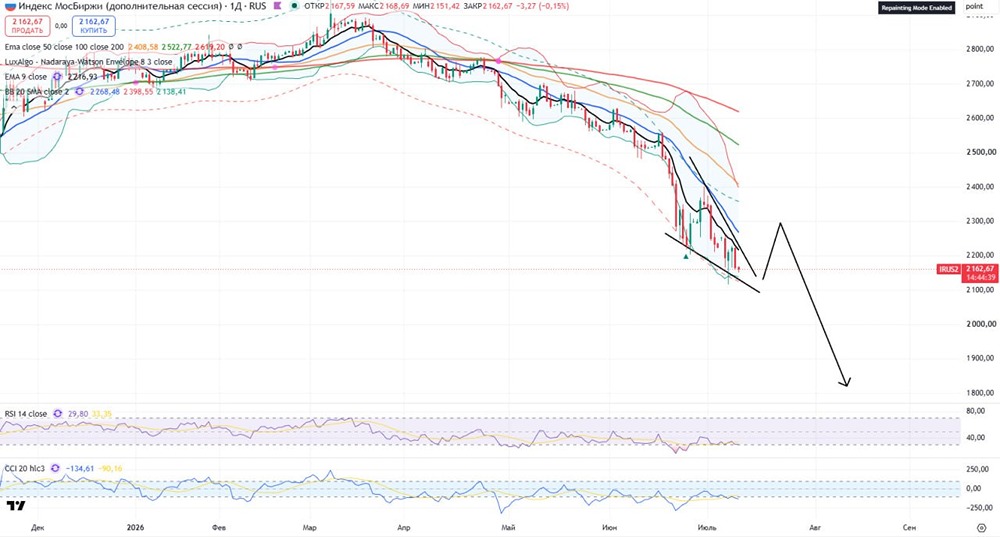Click the EMA 9 close refresh icon
The height and width of the screenshot is (537, 1000).
pyautogui.click(x=57, y=77)
